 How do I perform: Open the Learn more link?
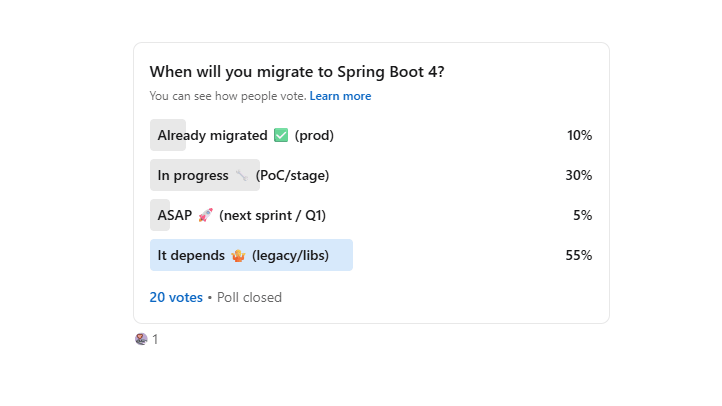pos(340,96)
